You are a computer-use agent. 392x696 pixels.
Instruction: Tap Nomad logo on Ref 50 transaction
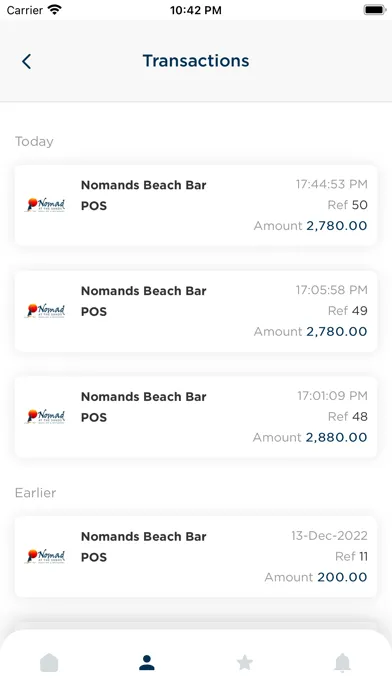tap(46, 205)
